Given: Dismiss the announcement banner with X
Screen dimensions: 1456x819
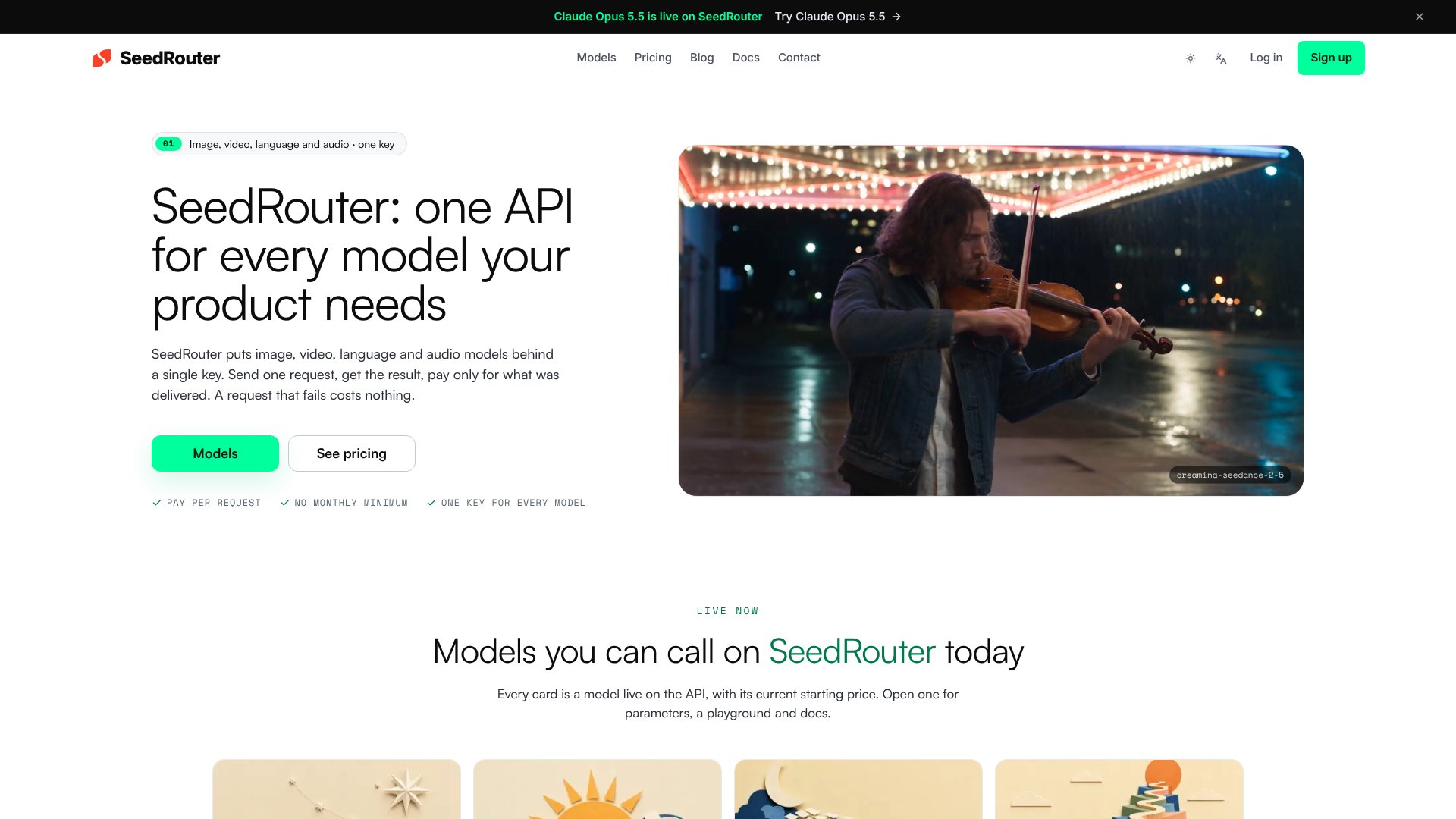Looking at the screenshot, I should (1420, 17).
